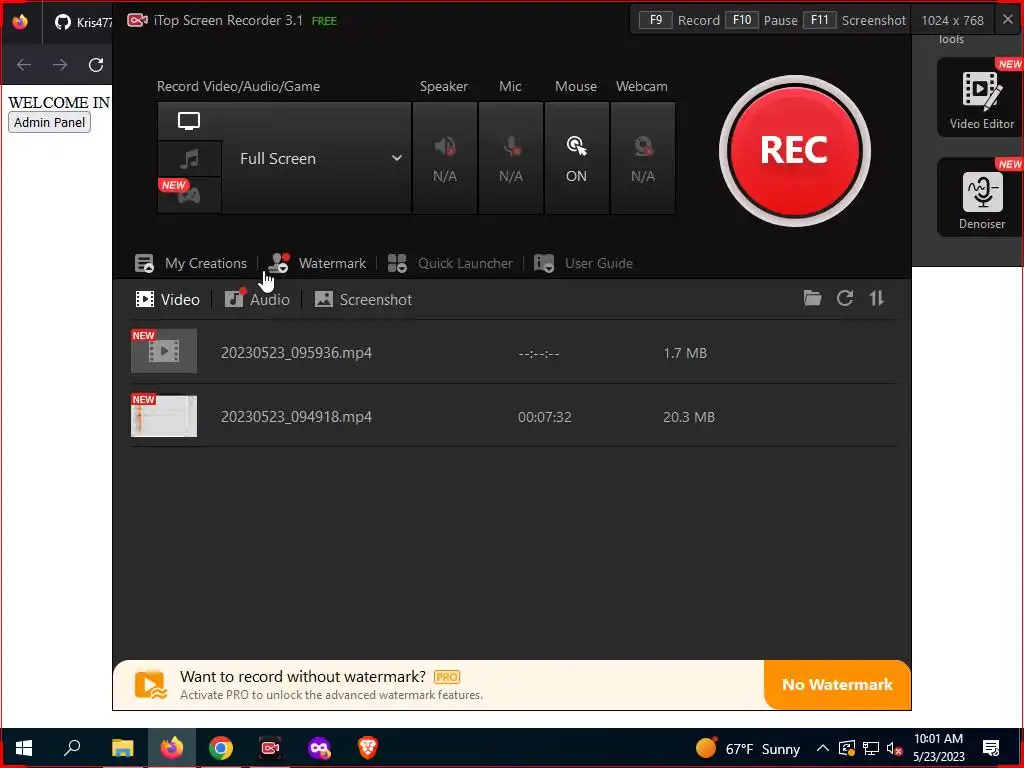Open Google Chrome from the taskbar

(x=221, y=748)
